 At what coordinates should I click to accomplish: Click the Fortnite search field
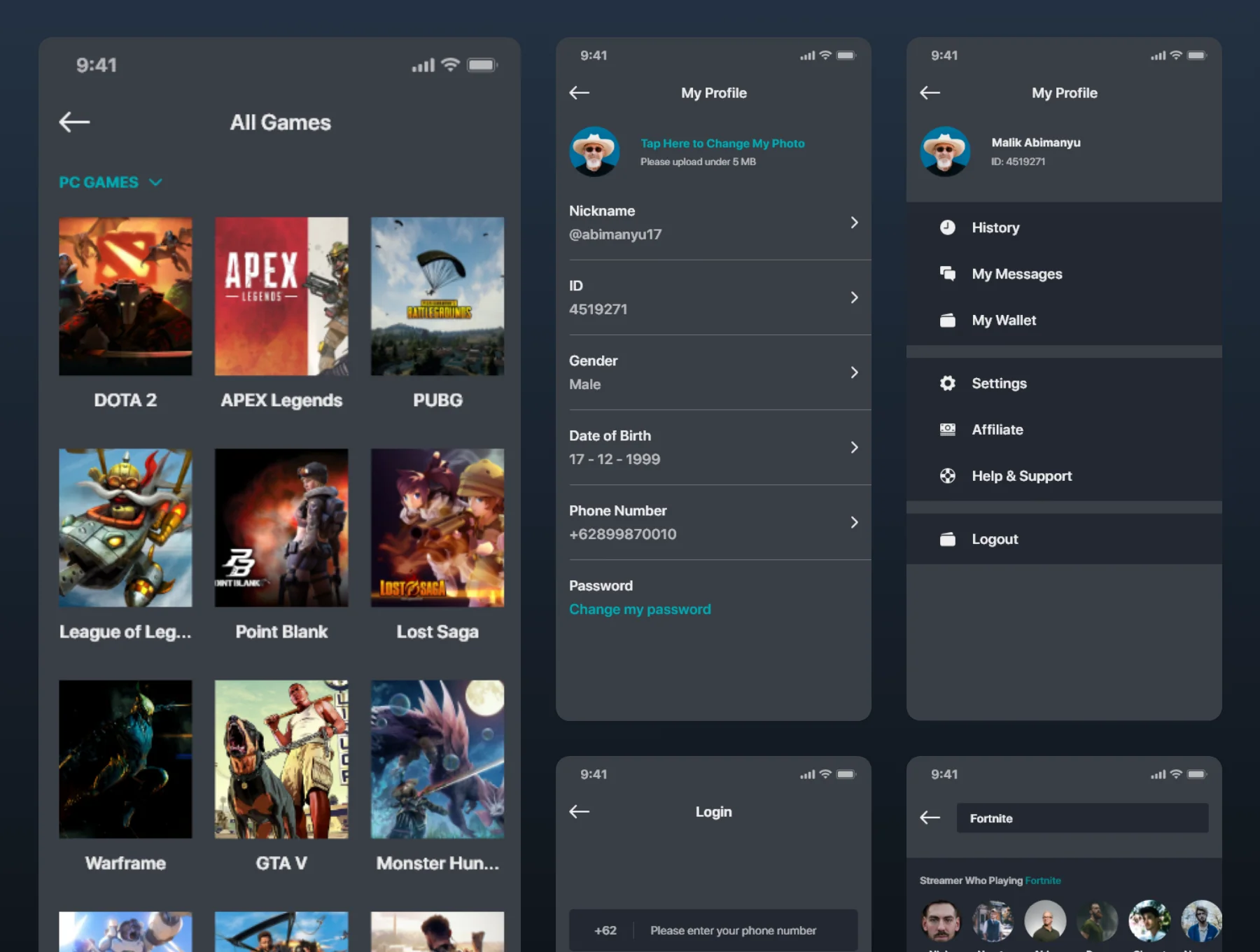point(1082,818)
